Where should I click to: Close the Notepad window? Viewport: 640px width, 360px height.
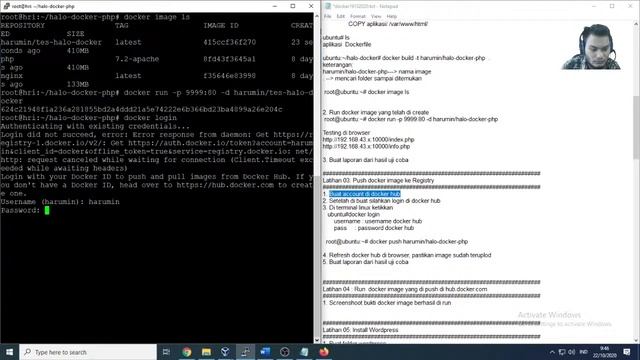[630, 6]
